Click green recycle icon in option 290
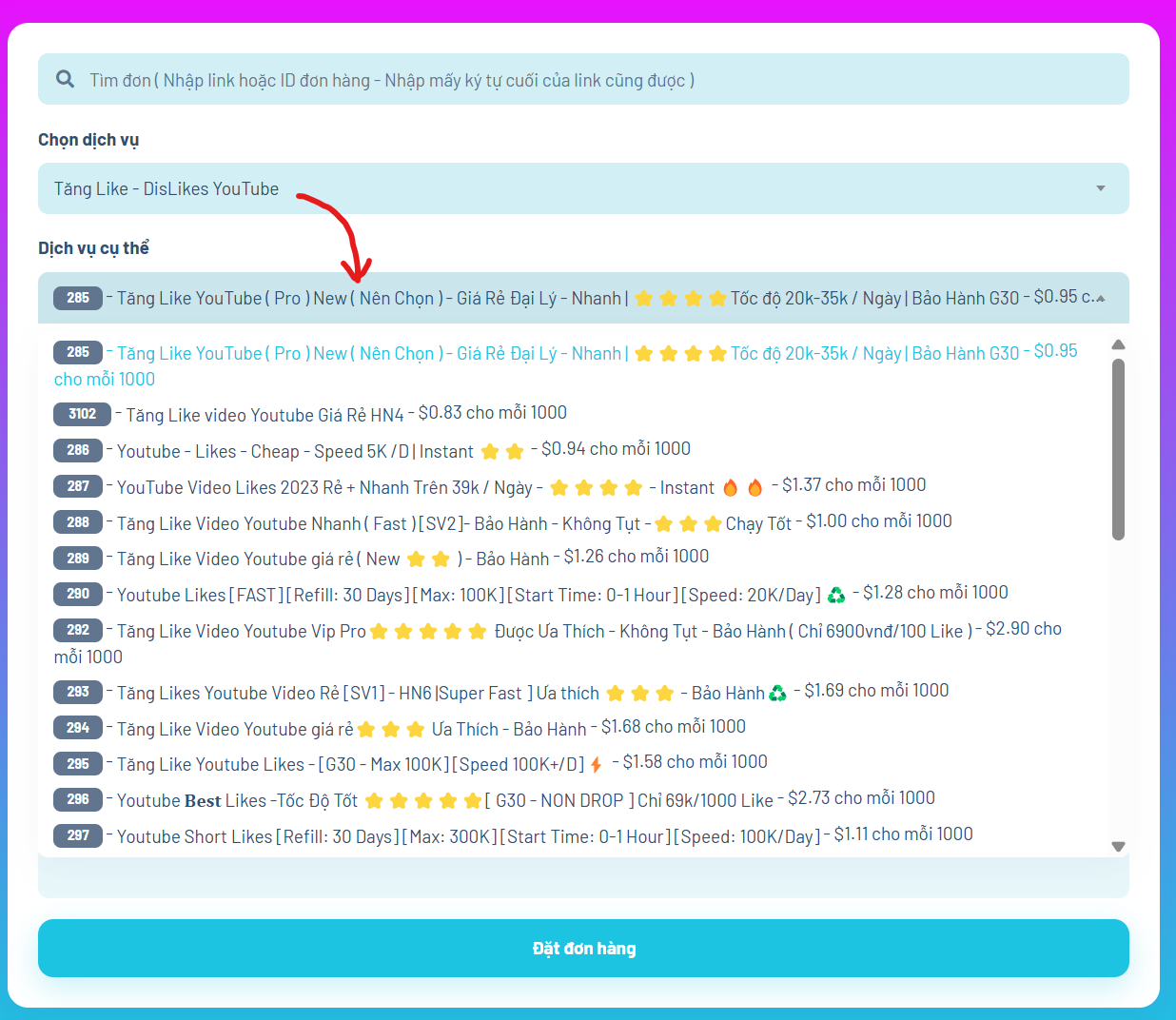This screenshot has height=1020, width=1176. tap(836, 595)
